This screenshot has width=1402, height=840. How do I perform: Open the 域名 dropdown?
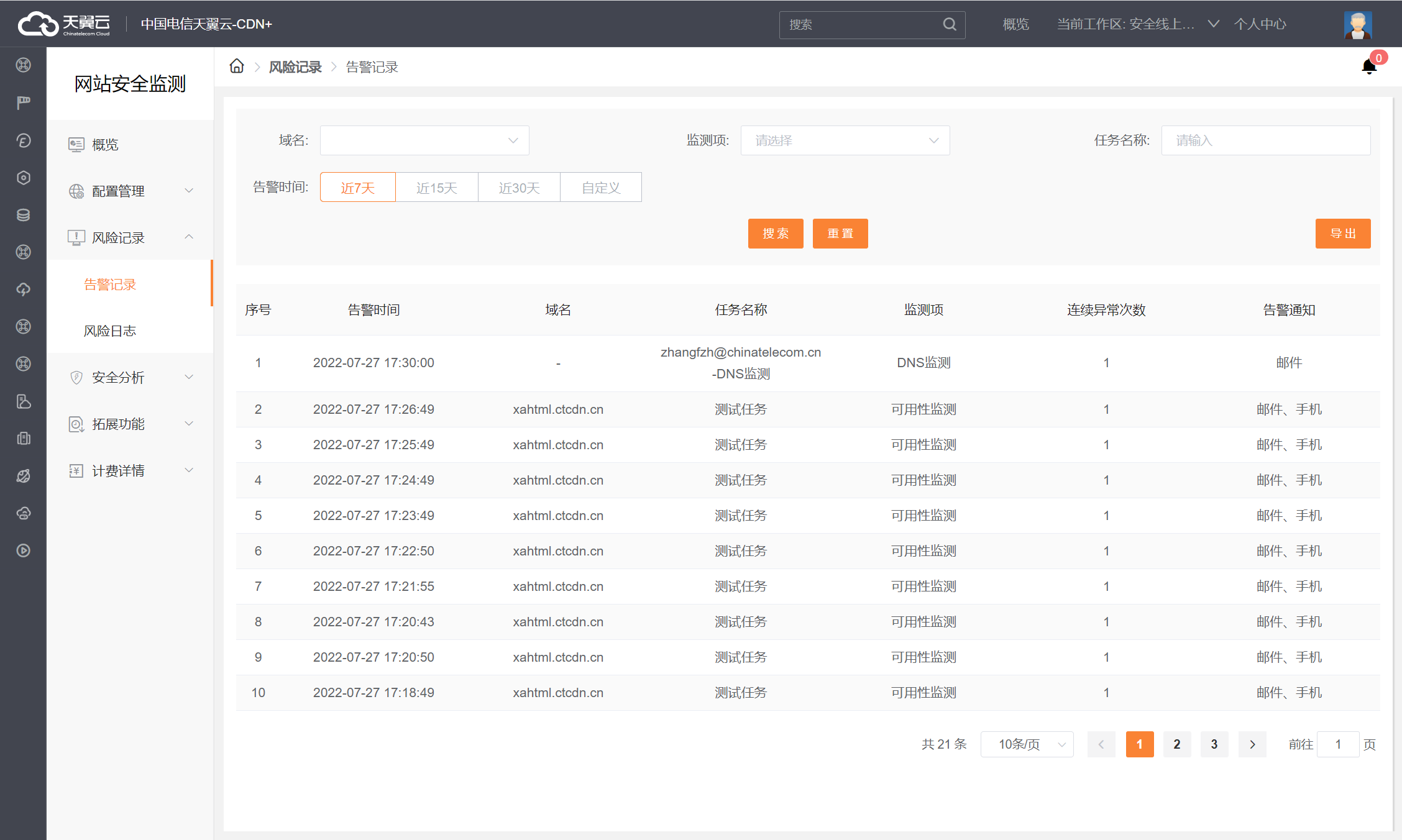(424, 140)
